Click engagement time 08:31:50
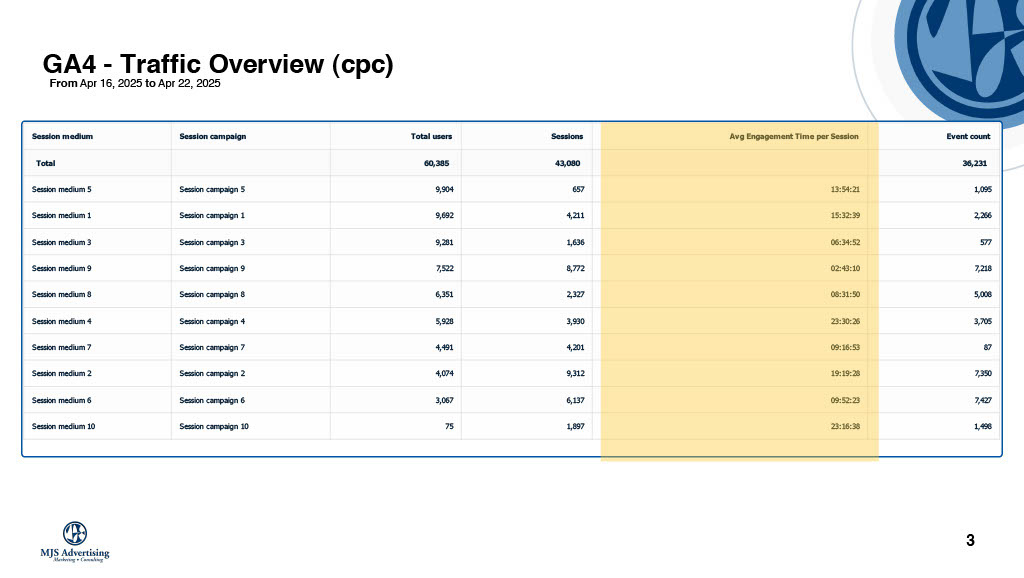Image resolution: width=1024 pixels, height=578 pixels. pos(845,295)
